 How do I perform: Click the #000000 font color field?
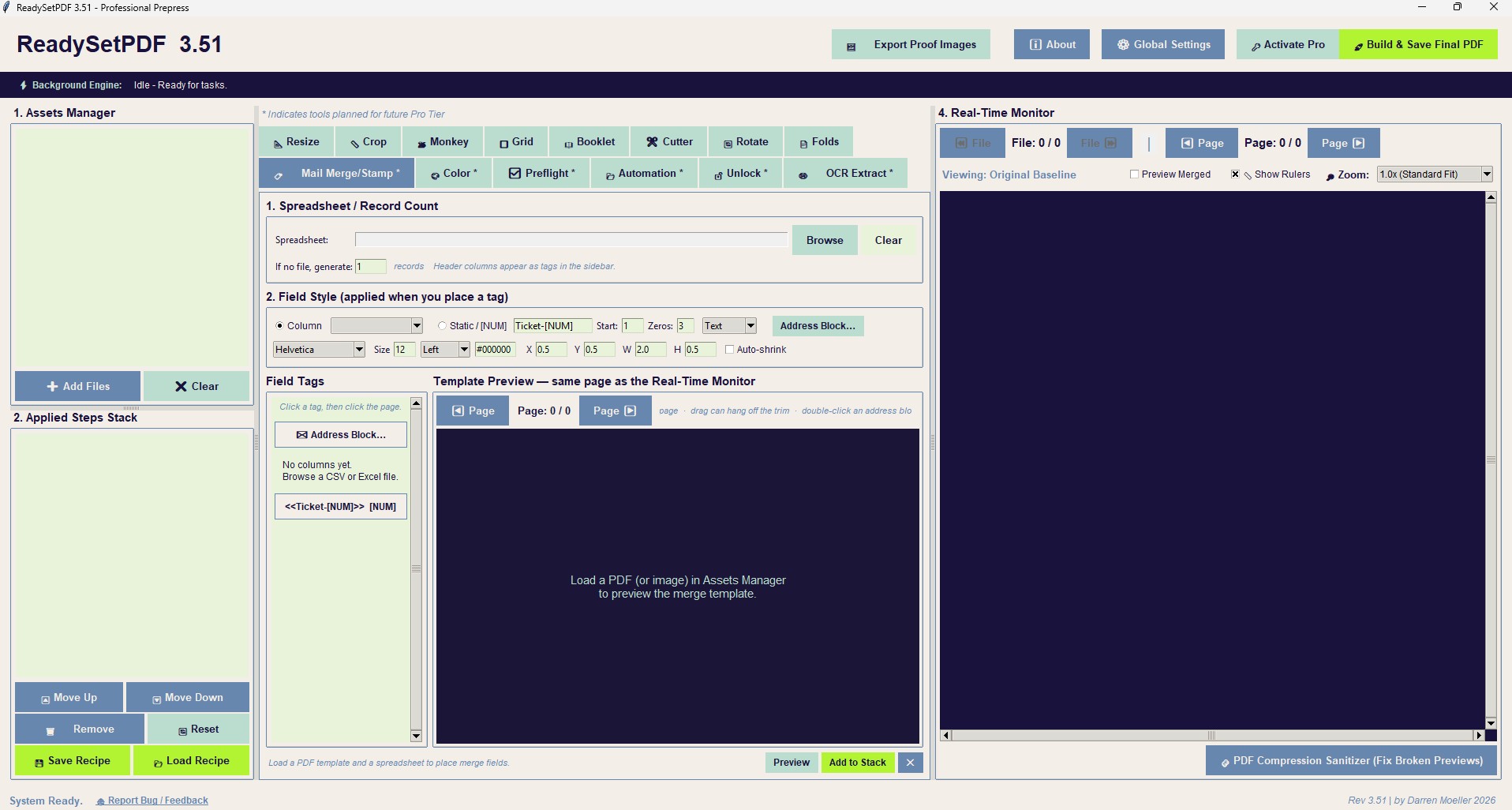coord(495,350)
